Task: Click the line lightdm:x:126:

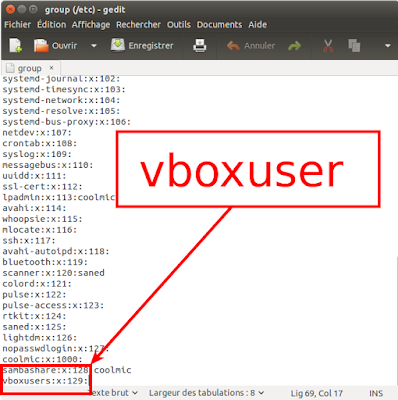Action: [40, 337]
